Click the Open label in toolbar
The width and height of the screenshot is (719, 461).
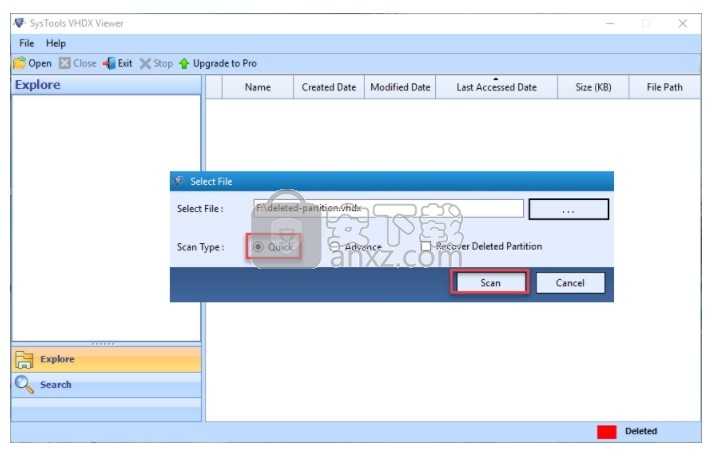pyautogui.click(x=40, y=64)
